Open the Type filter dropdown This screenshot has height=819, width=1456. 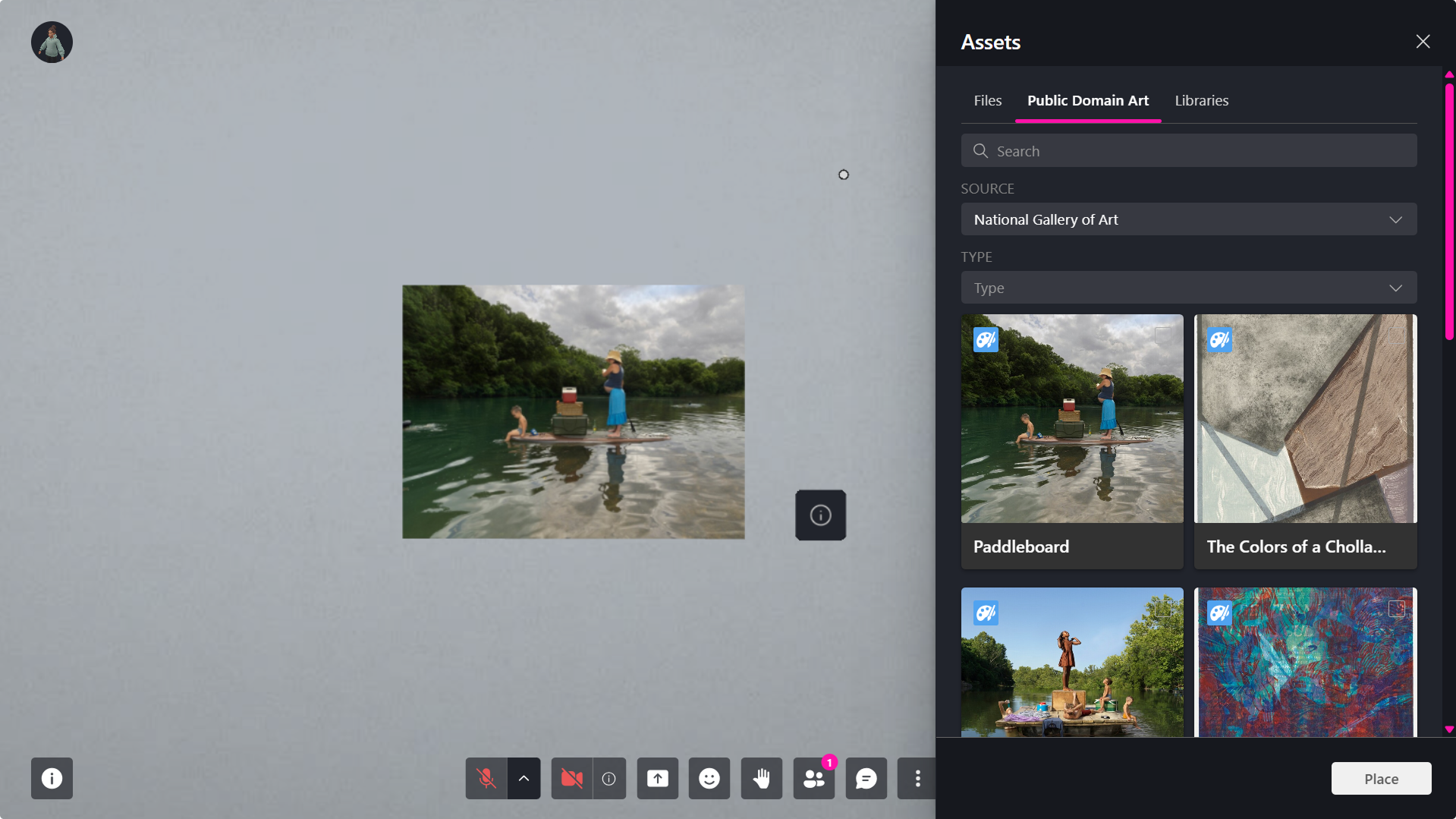point(1187,287)
